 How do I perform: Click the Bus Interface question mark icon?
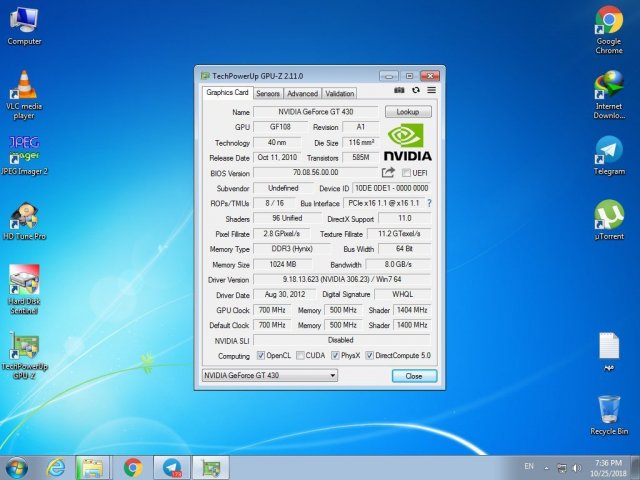click(x=430, y=203)
